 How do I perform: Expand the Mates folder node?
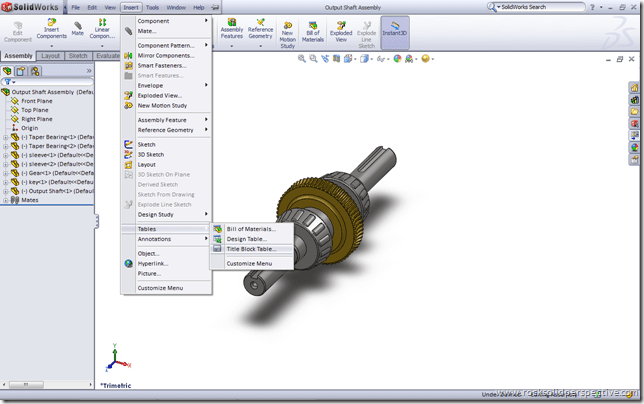point(5,200)
